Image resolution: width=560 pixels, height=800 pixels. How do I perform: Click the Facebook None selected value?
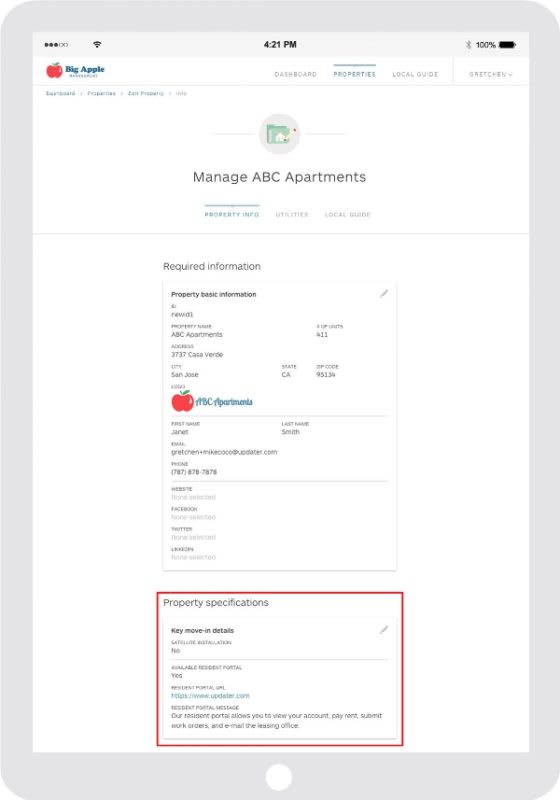pos(193,517)
